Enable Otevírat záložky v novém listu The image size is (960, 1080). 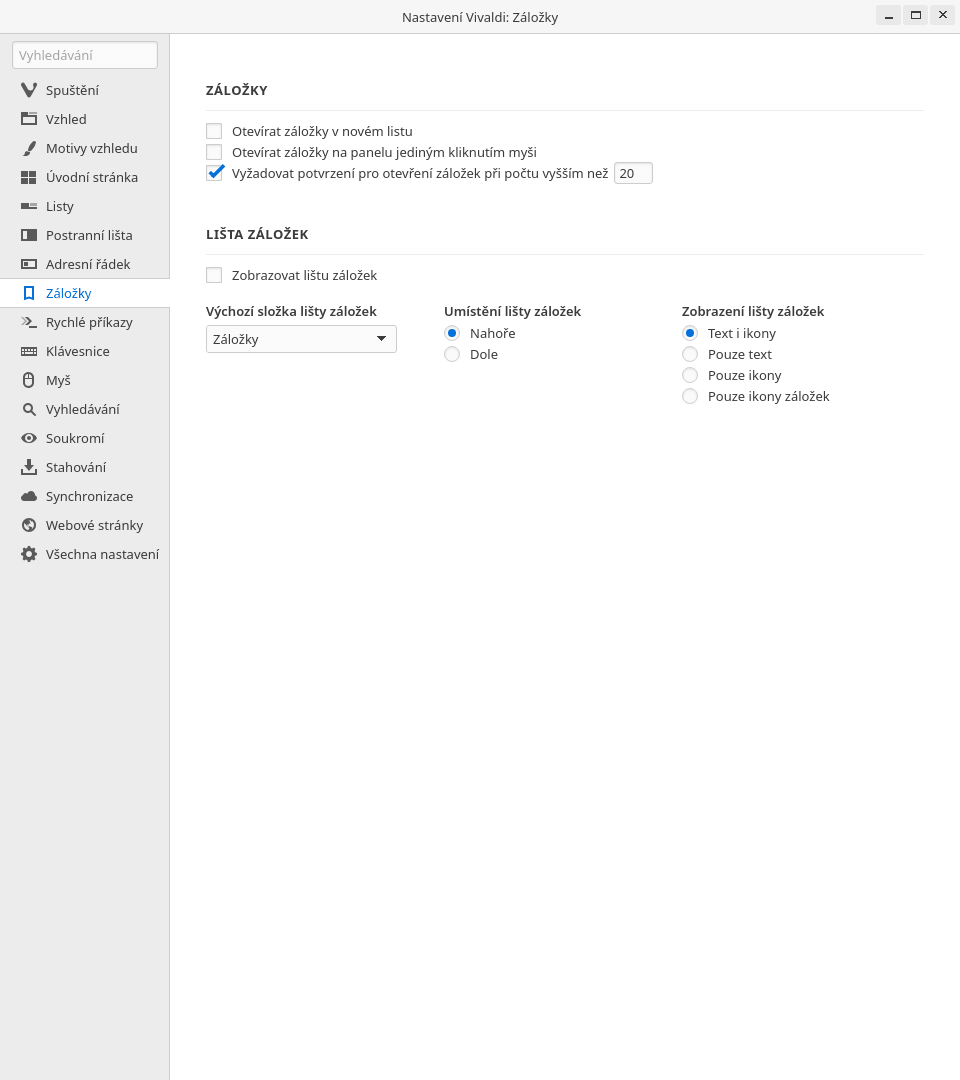214,131
